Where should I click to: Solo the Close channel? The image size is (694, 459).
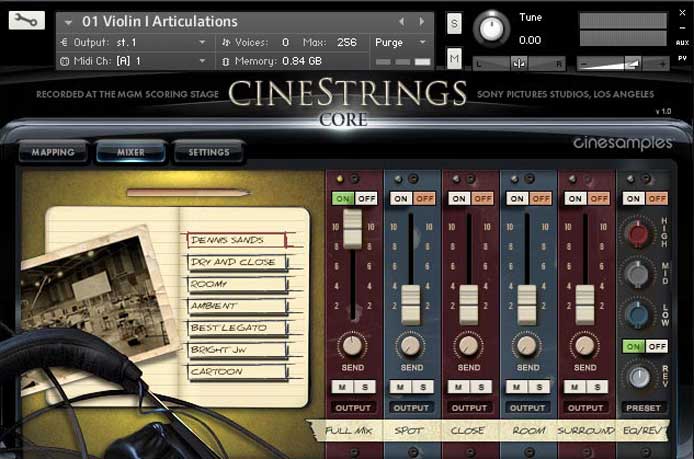tap(481, 387)
